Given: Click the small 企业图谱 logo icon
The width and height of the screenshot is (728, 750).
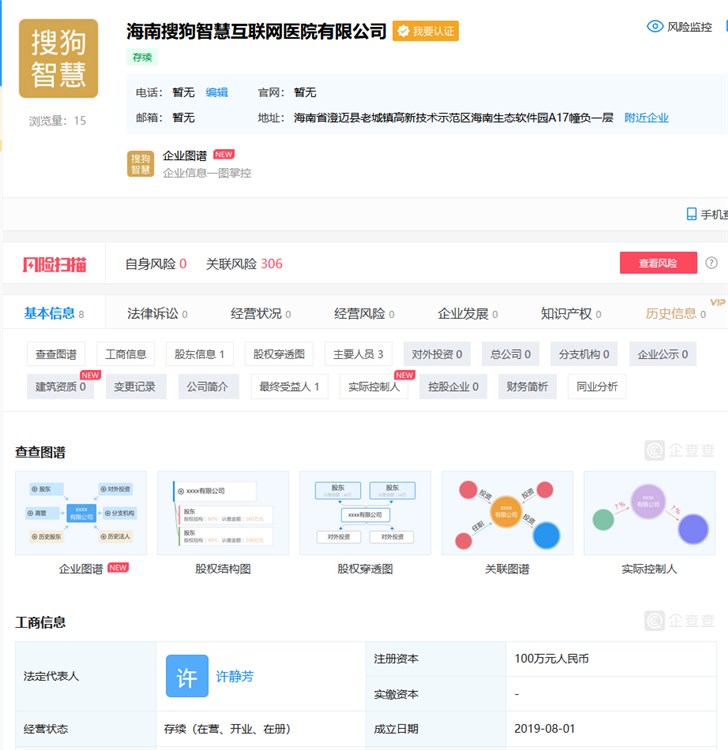Looking at the screenshot, I should point(141,163).
